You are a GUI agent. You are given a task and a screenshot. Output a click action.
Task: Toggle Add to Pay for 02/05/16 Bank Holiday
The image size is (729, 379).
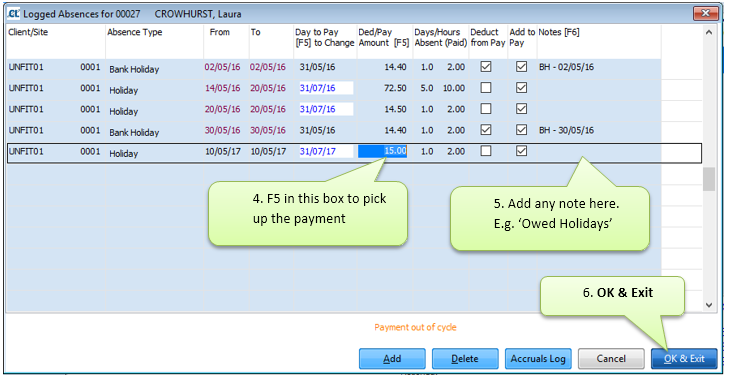click(x=521, y=66)
